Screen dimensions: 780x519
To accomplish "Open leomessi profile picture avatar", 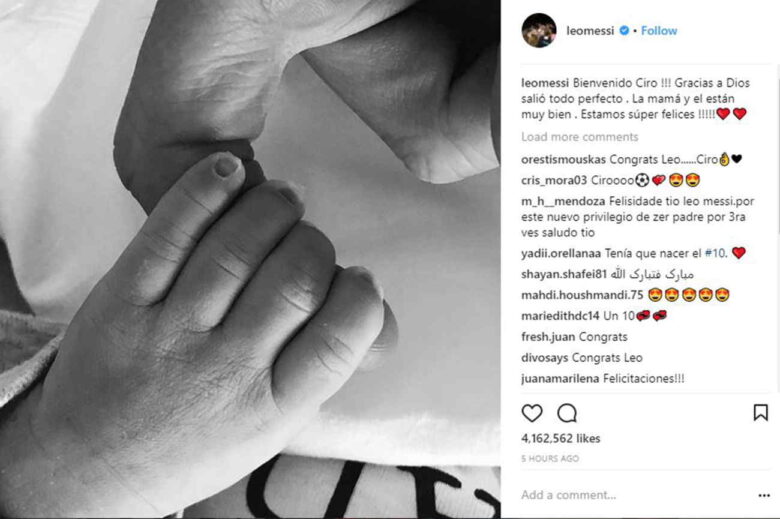I will [539, 30].
